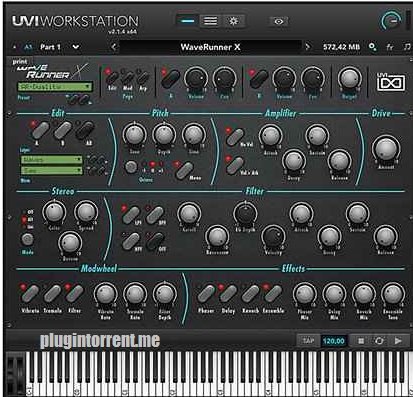Toggle the eye visibility icon
Image resolution: width=413 pixels, height=397 pixels.
pyautogui.click(x=279, y=21)
